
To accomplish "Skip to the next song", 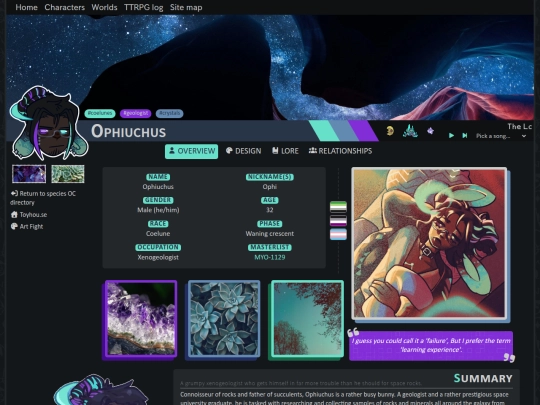I will coord(465,136).
